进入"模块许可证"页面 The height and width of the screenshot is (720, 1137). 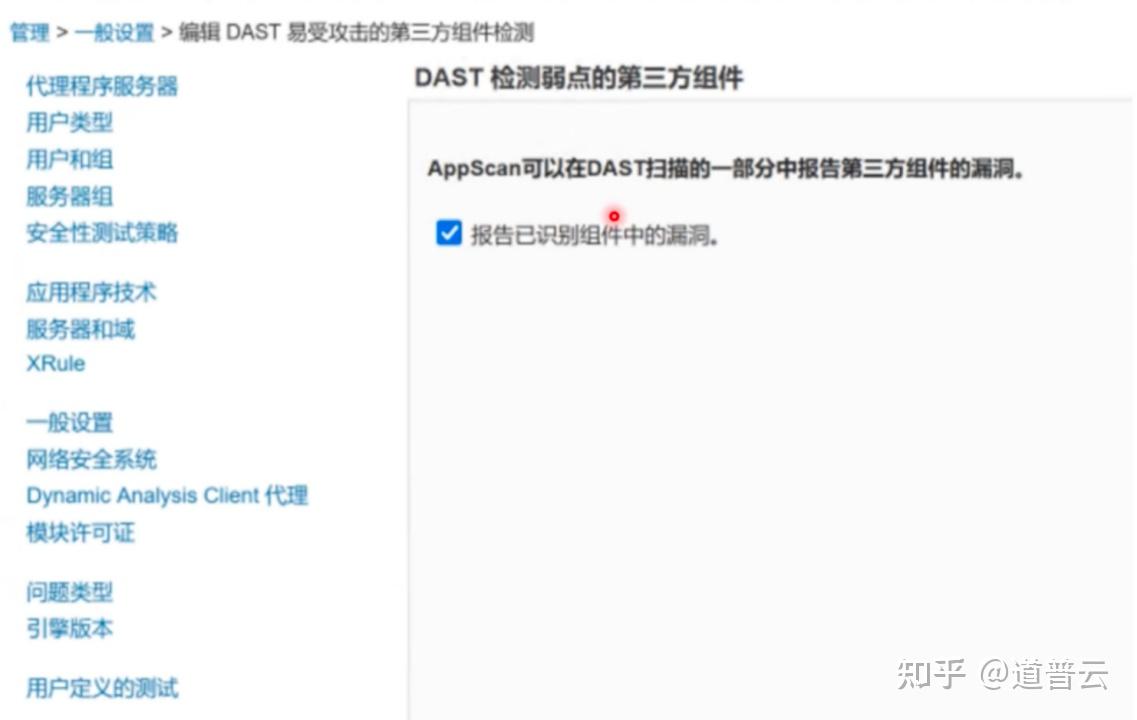click(81, 533)
